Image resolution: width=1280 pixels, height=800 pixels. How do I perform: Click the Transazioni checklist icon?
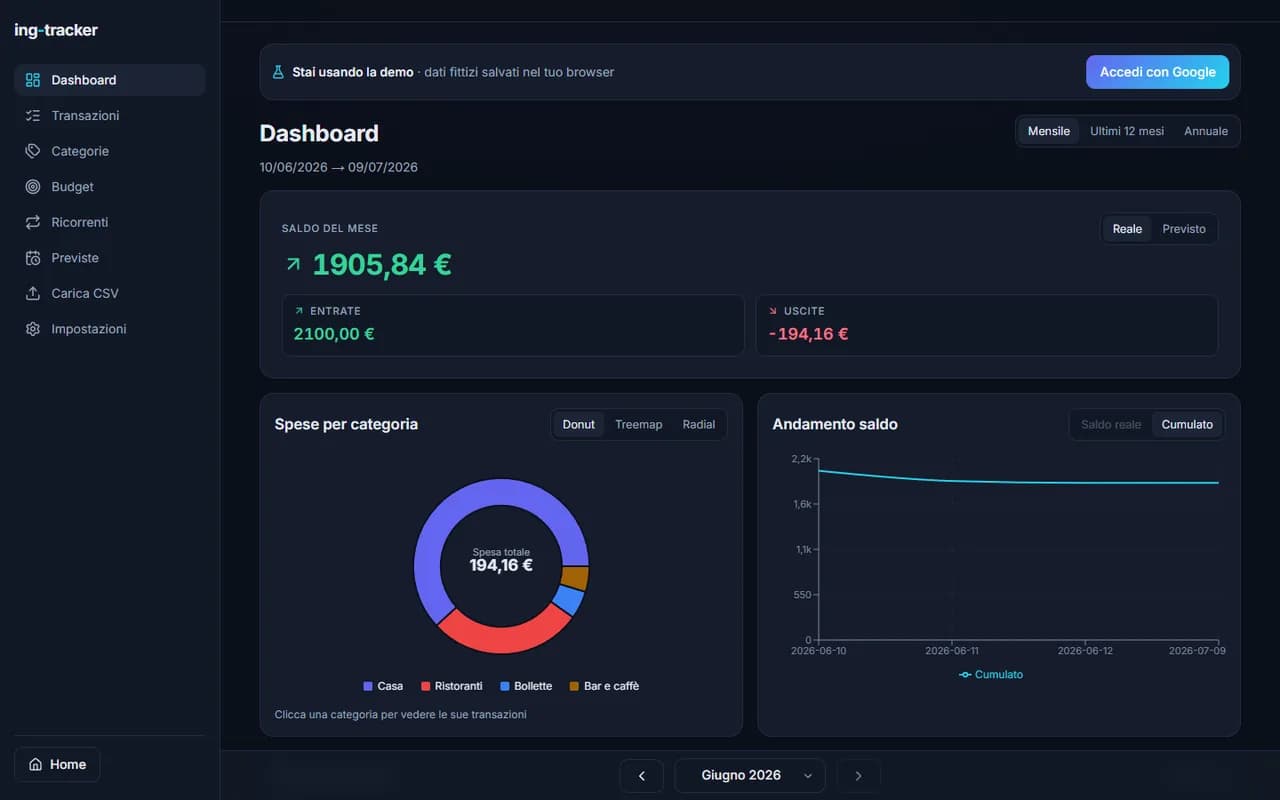pos(33,116)
